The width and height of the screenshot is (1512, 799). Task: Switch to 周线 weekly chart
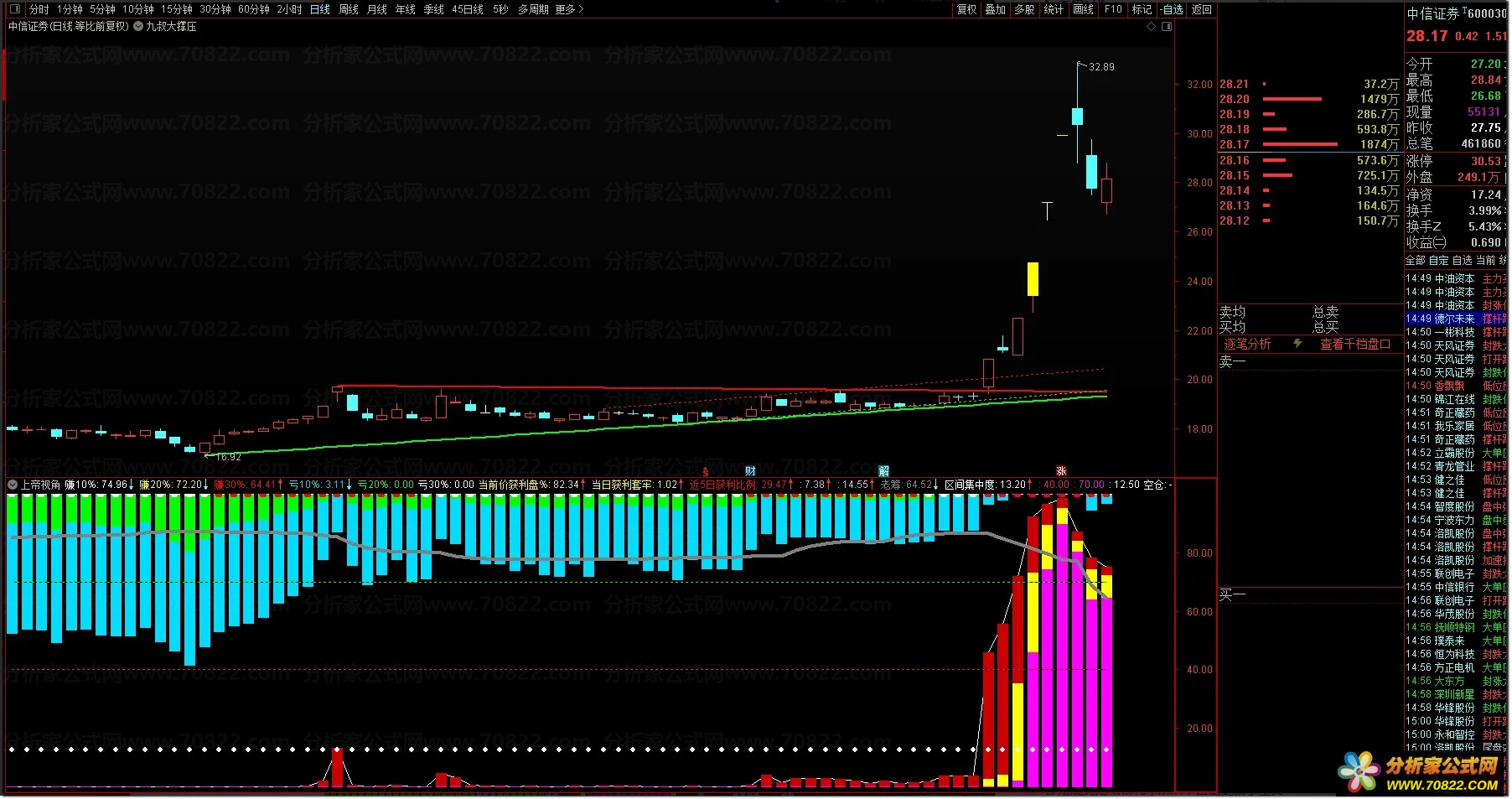coord(349,9)
